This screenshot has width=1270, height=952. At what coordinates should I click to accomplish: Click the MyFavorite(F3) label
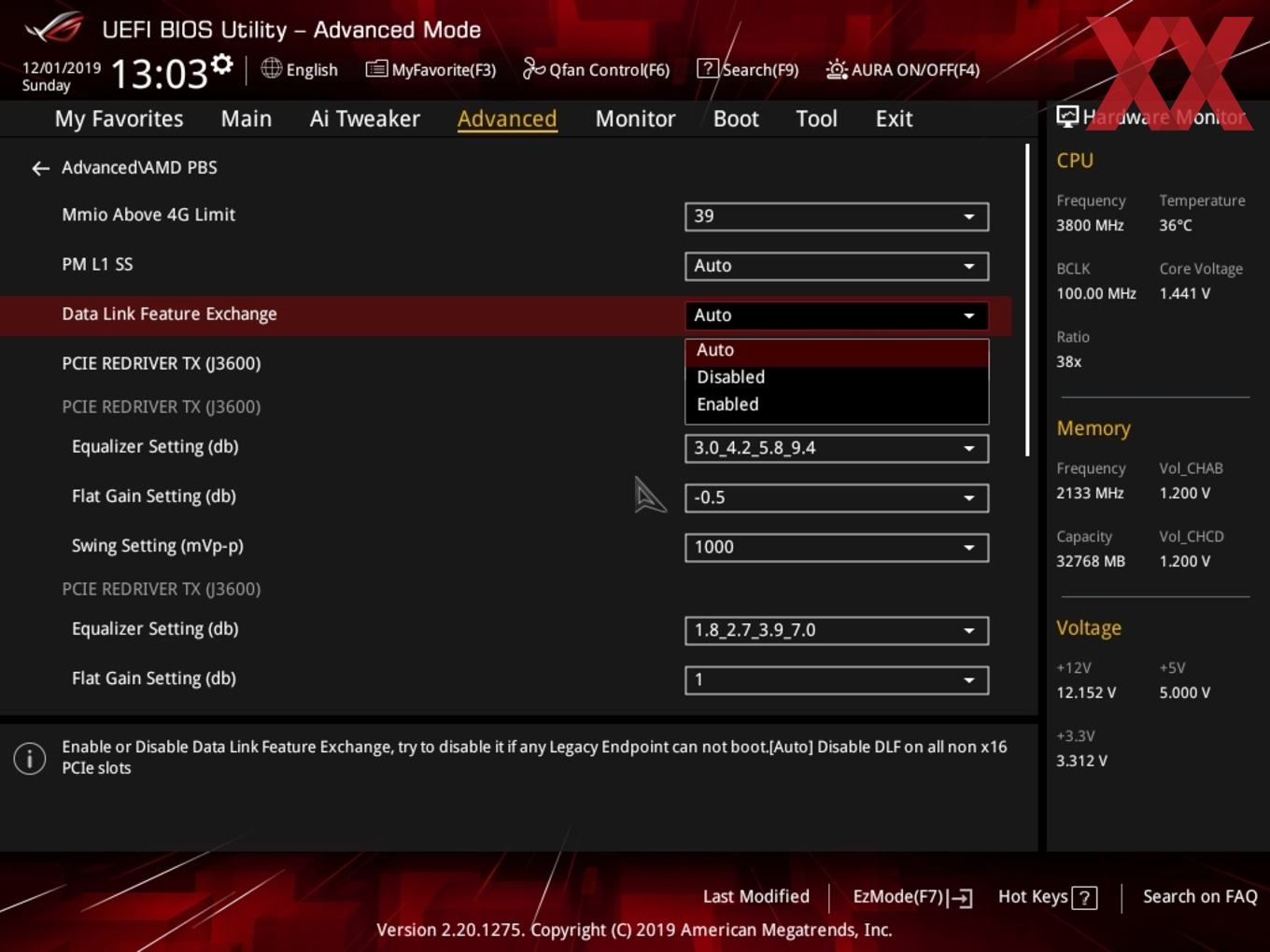pos(444,70)
